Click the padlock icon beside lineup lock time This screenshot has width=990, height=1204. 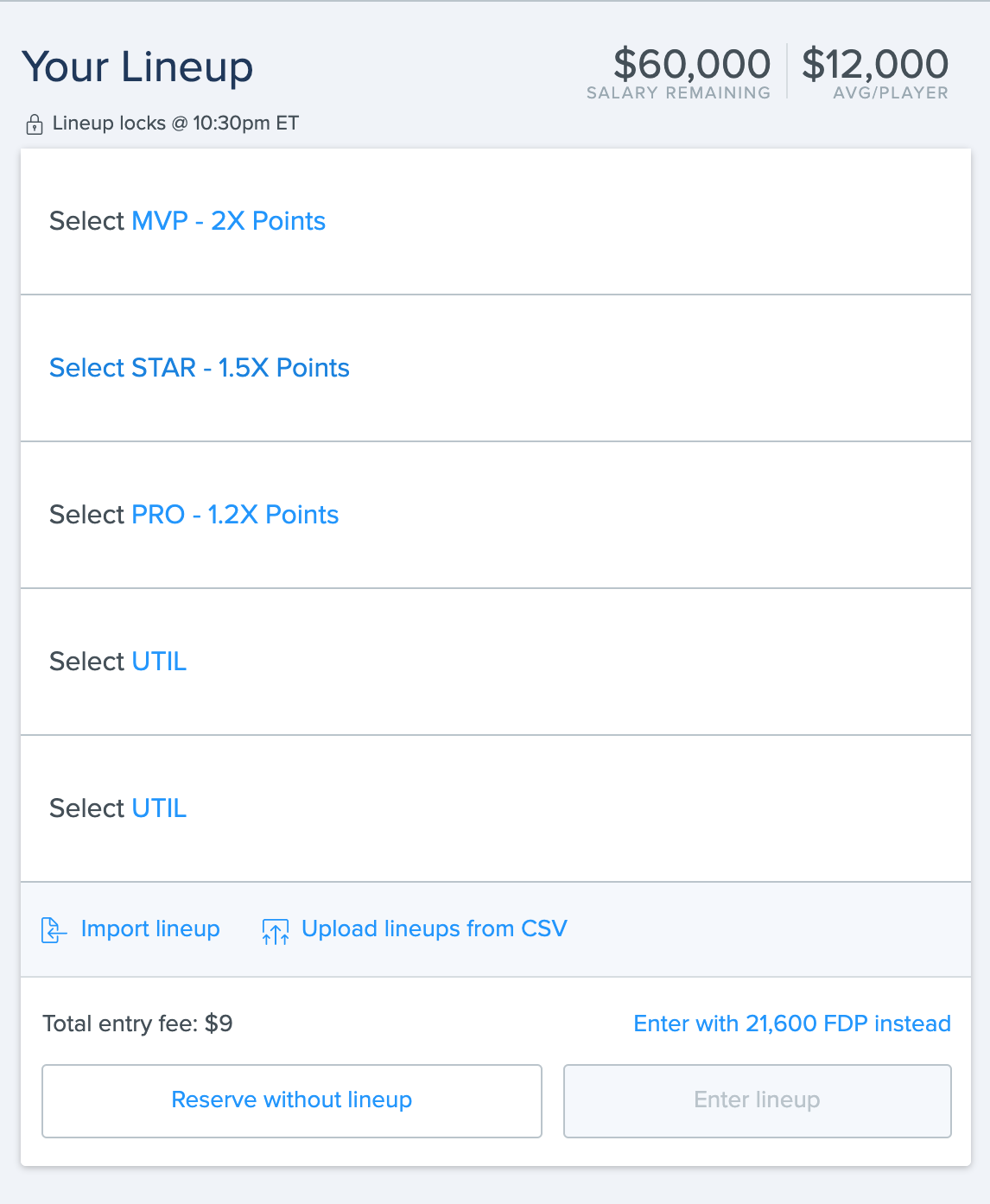pos(34,123)
